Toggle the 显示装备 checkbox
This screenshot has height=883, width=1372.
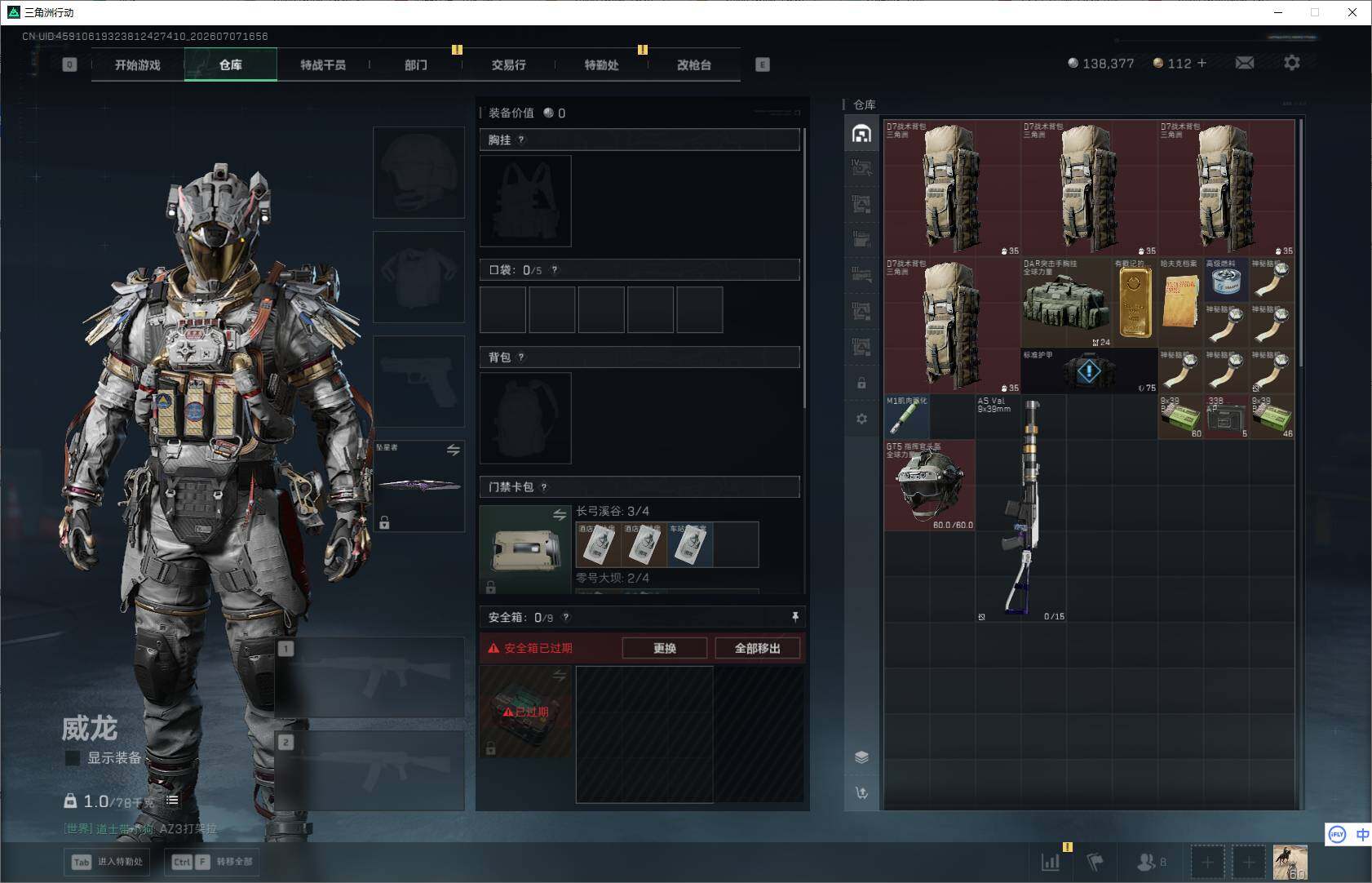point(73,758)
